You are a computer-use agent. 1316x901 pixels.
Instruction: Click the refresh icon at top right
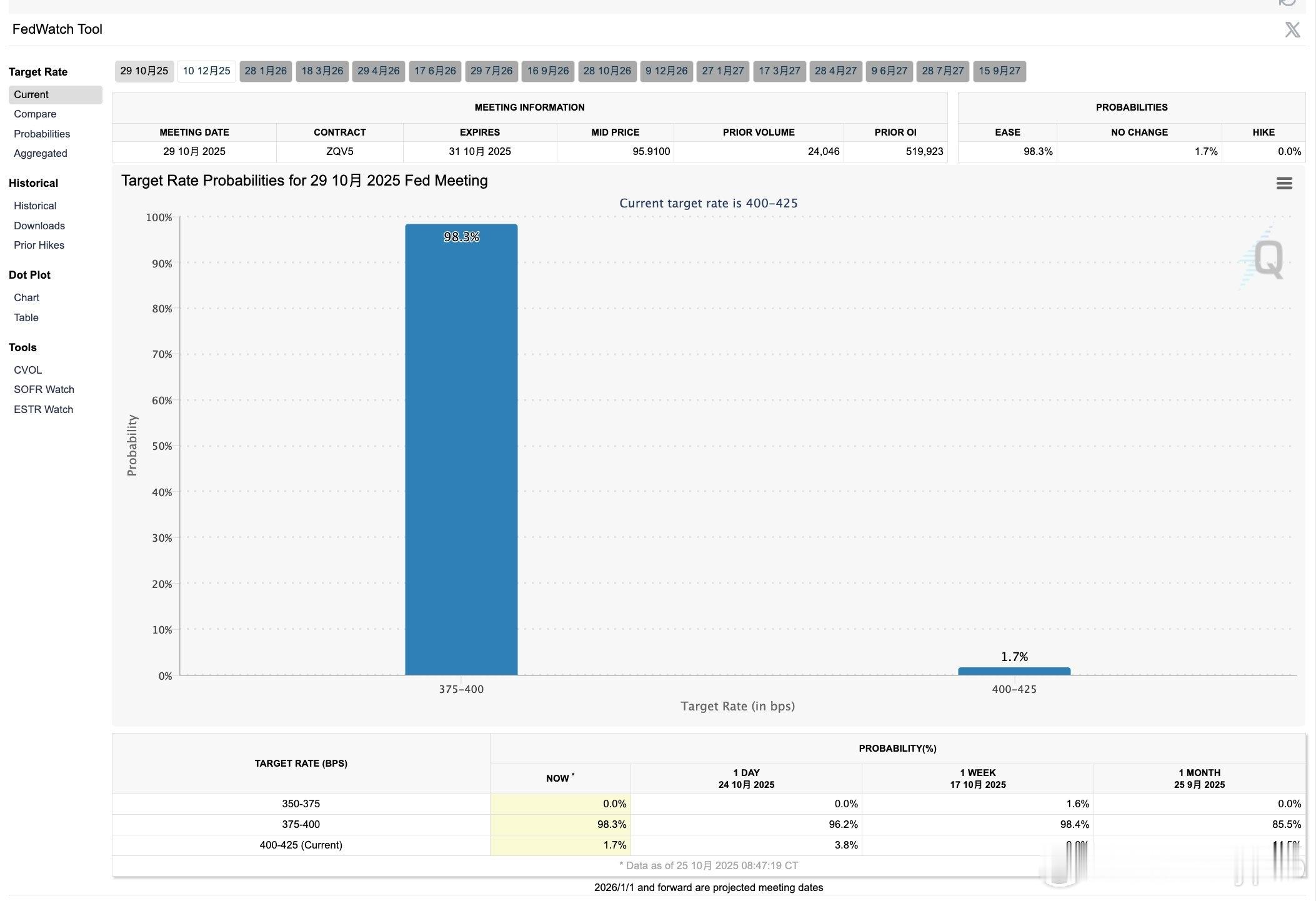(x=1287, y=2)
